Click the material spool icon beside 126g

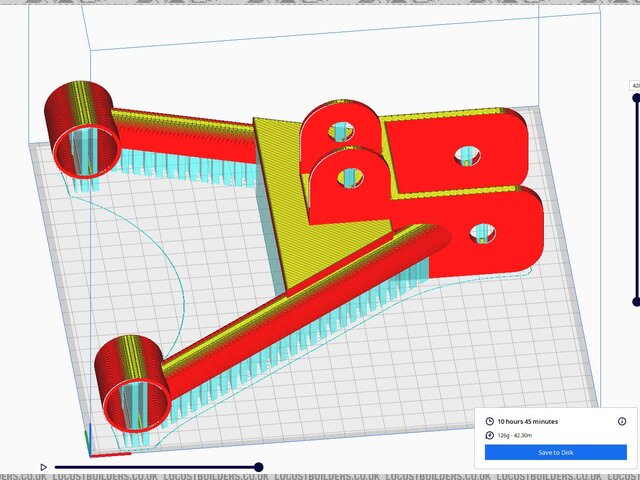pyautogui.click(x=490, y=435)
